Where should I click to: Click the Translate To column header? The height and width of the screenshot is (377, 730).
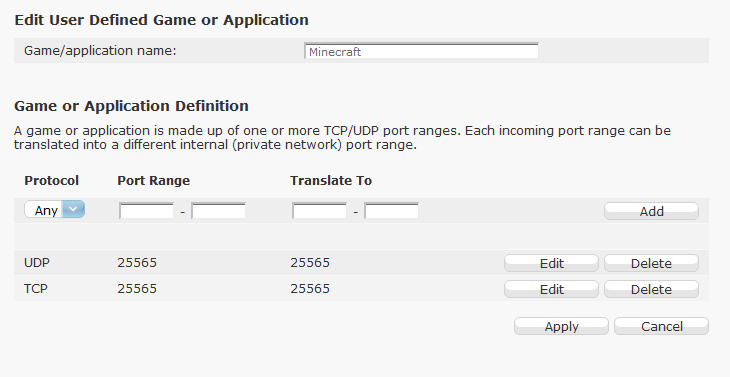tap(331, 181)
